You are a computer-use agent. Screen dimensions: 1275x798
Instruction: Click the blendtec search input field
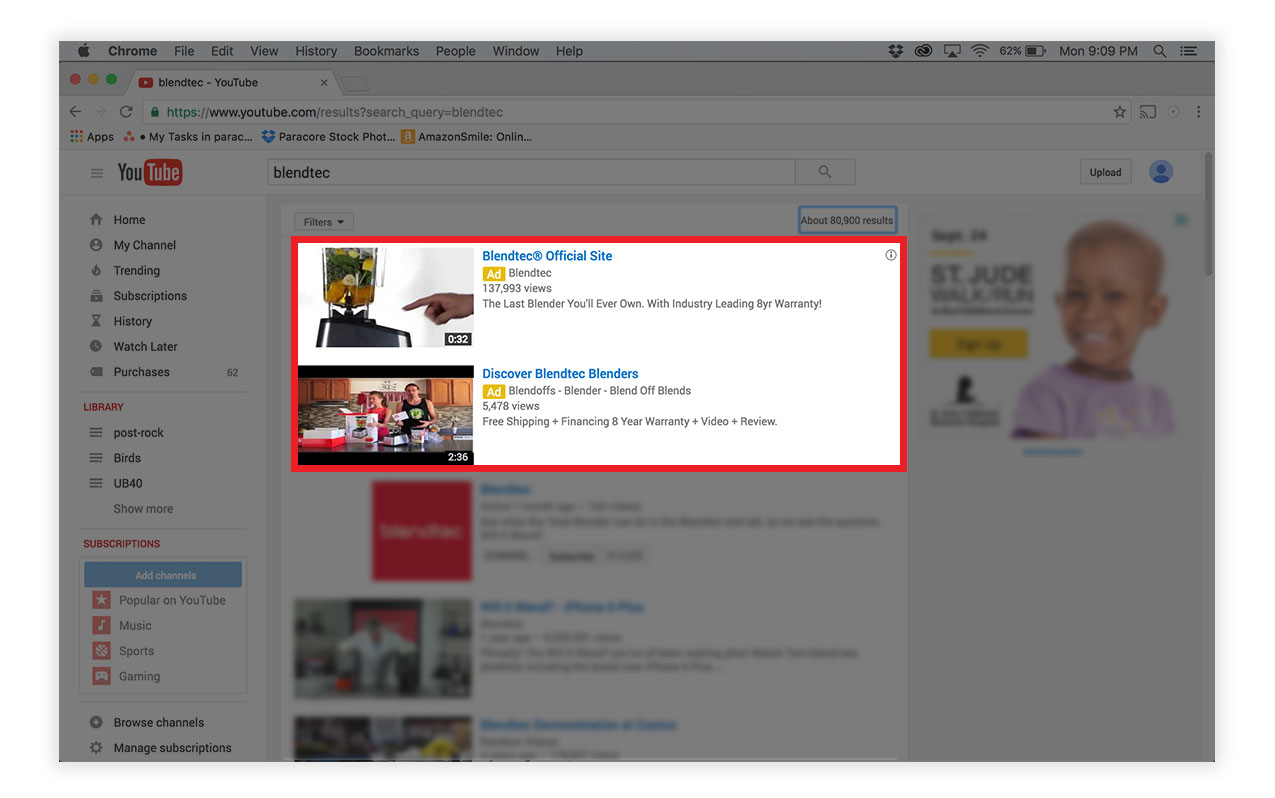pyautogui.click(x=531, y=172)
